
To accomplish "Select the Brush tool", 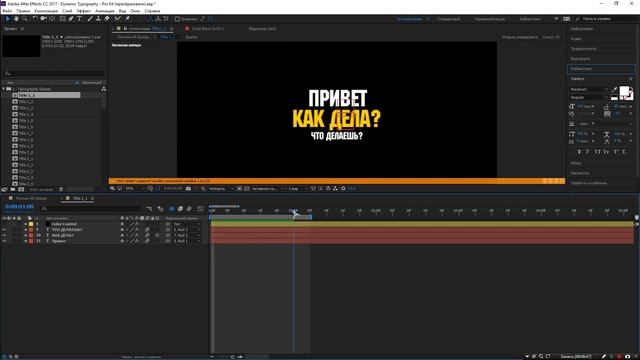I will [90, 19].
